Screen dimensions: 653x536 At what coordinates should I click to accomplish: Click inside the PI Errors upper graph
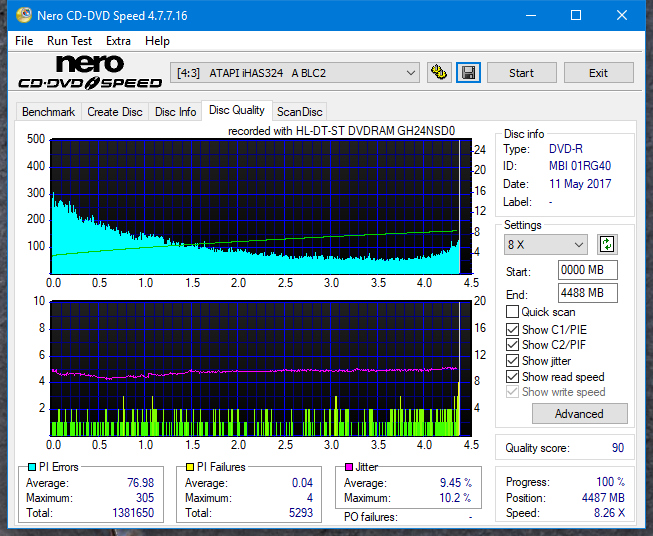[x=261, y=207]
